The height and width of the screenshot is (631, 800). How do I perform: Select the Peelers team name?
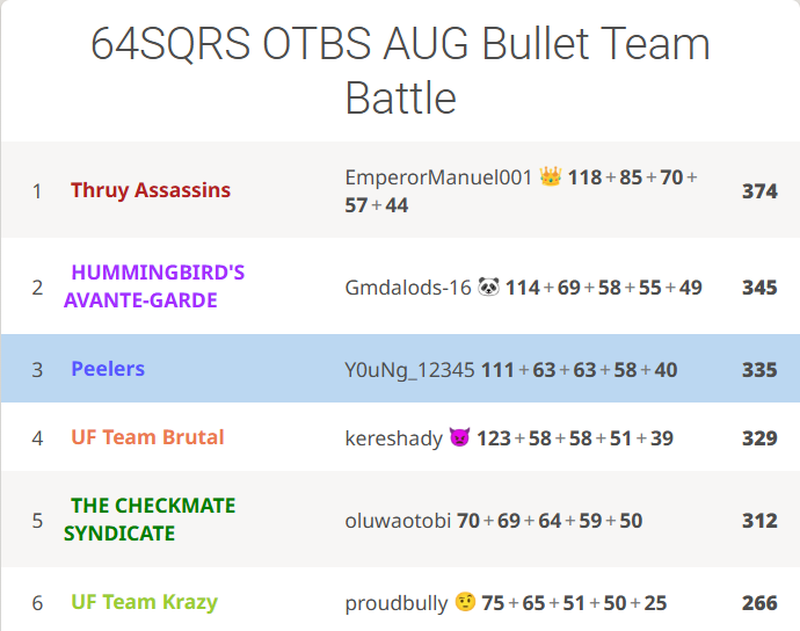tap(108, 369)
